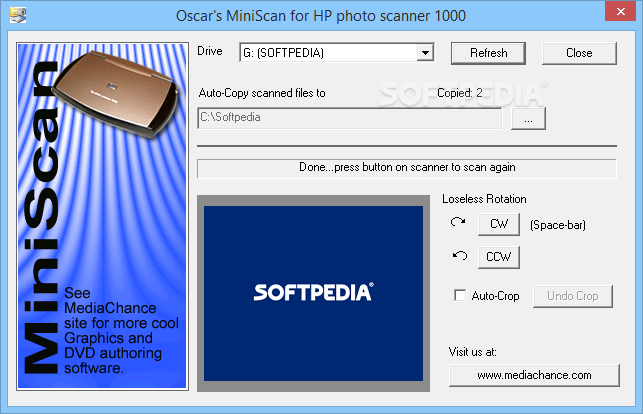This screenshot has width=643, height=414.
Task: Close the window with the red X
Action: pyautogui.click(x=620, y=11)
